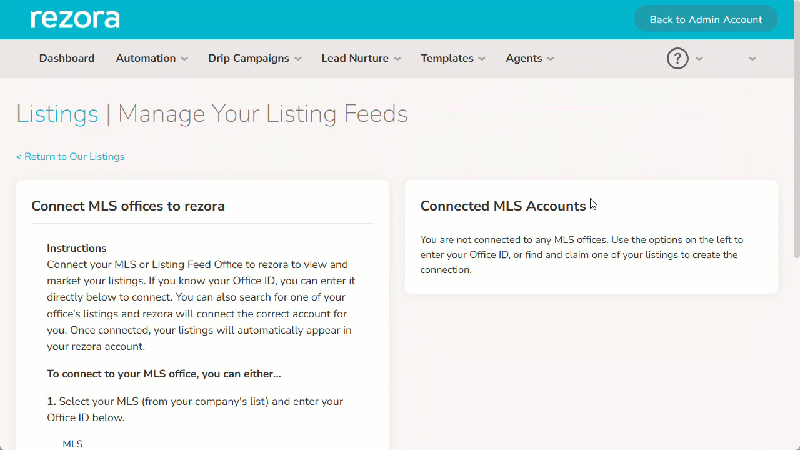This screenshot has width=800, height=450.
Task: Open the help question mark icon
Action: point(677,58)
